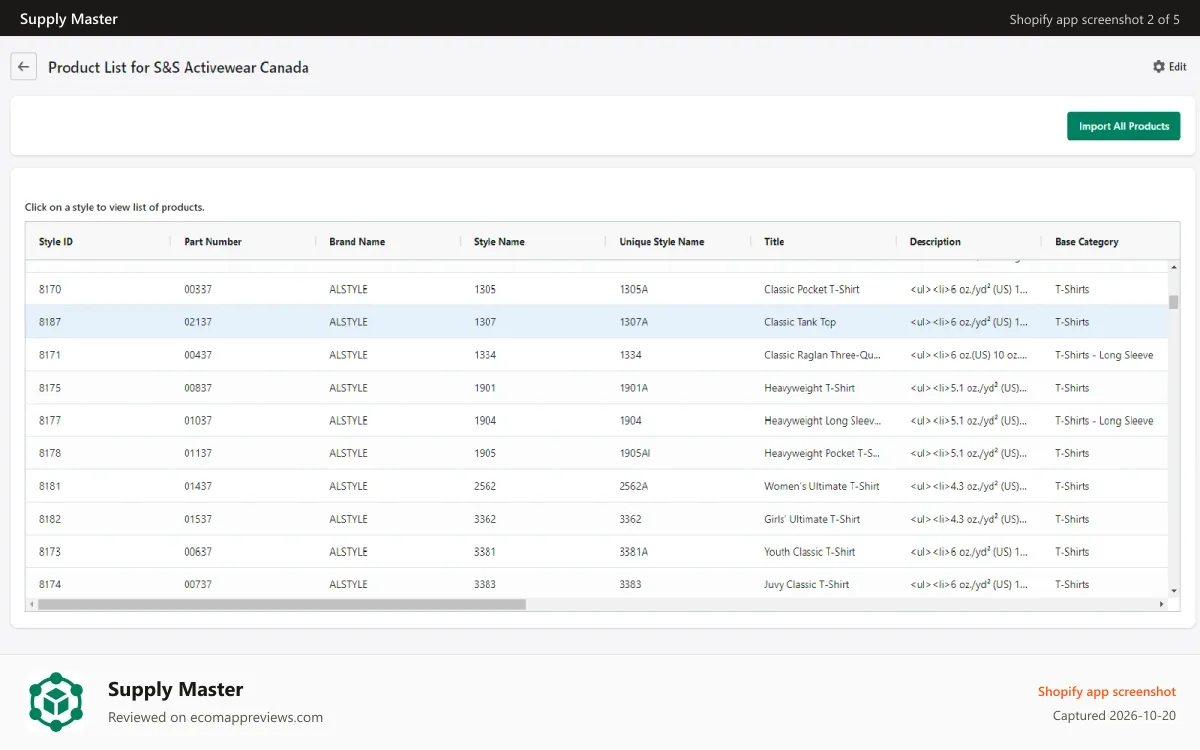Click the Women's Ultimate T-Shirt title
1200x750 pixels.
click(x=822, y=486)
